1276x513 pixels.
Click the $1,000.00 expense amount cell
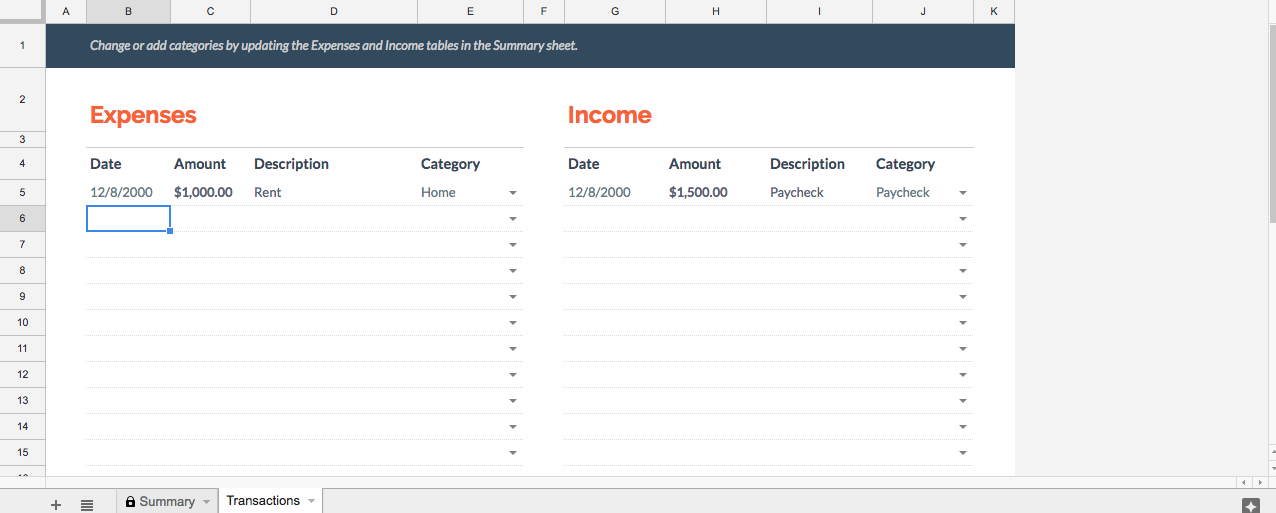tap(203, 192)
